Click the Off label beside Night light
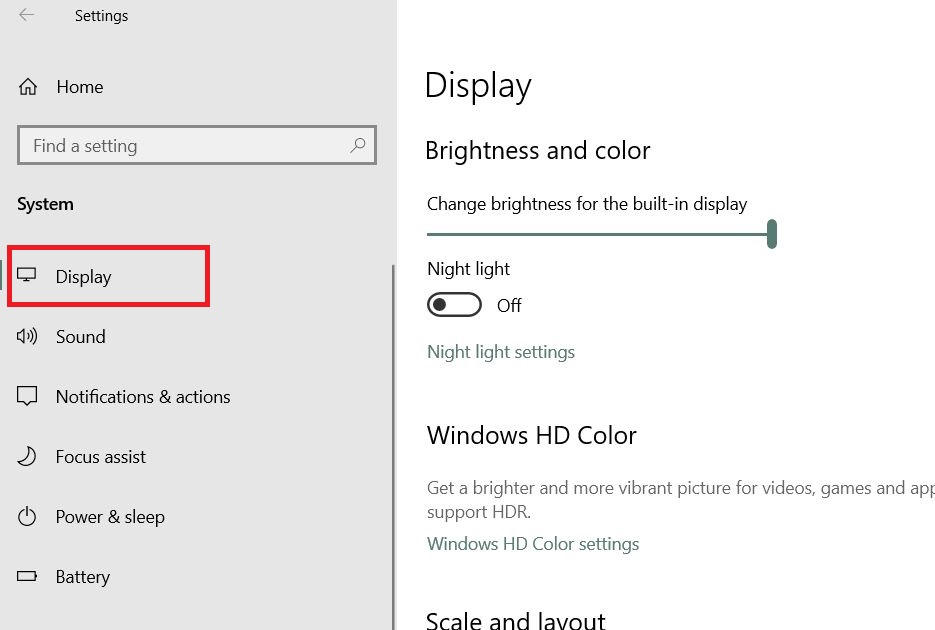Viewport: 935px width, 630px height. 509,306
